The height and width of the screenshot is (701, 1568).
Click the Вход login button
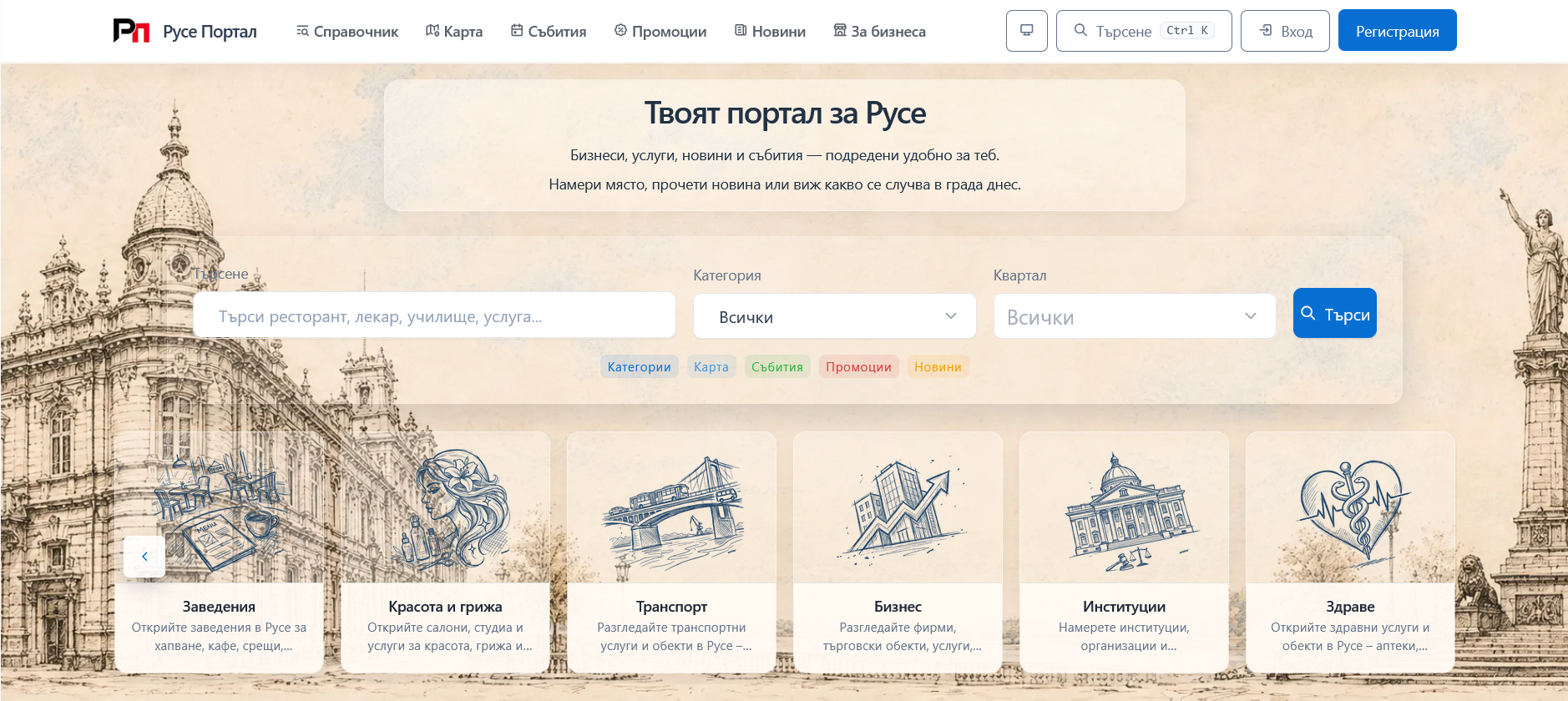[1285, 31]
